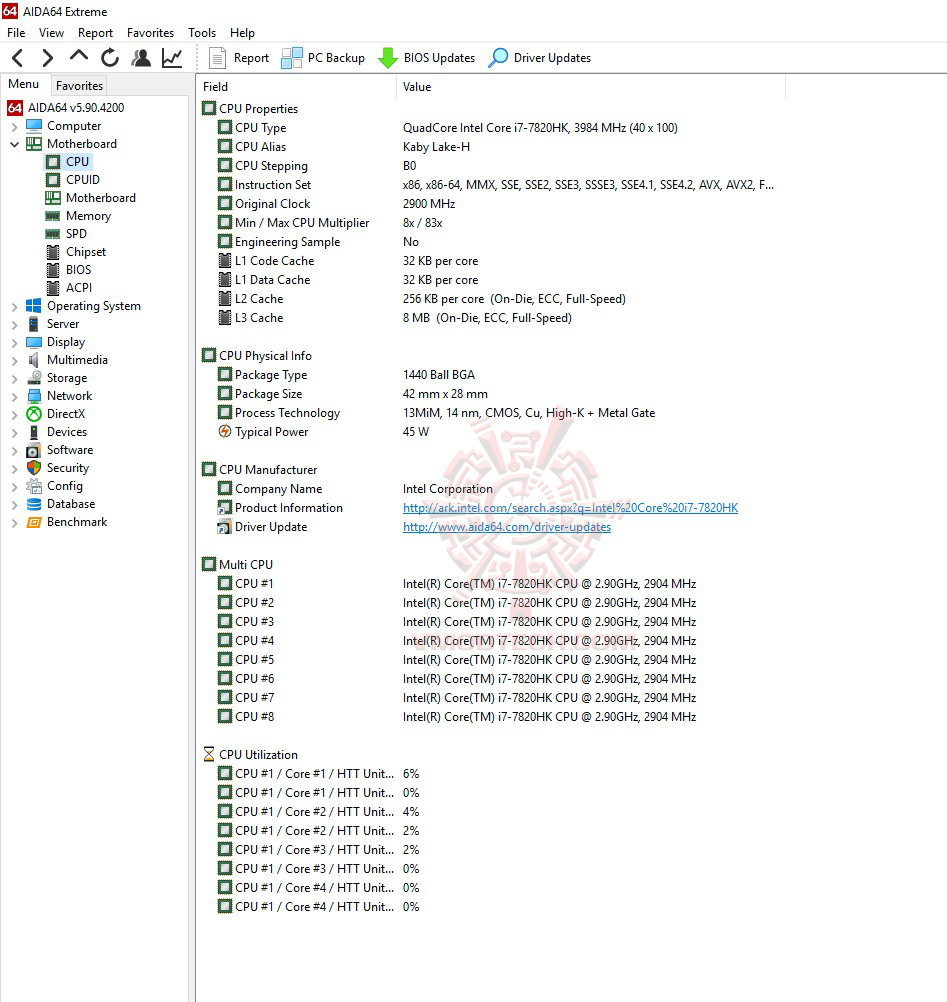Select the Memory icon in the tree

click(53, 216)
